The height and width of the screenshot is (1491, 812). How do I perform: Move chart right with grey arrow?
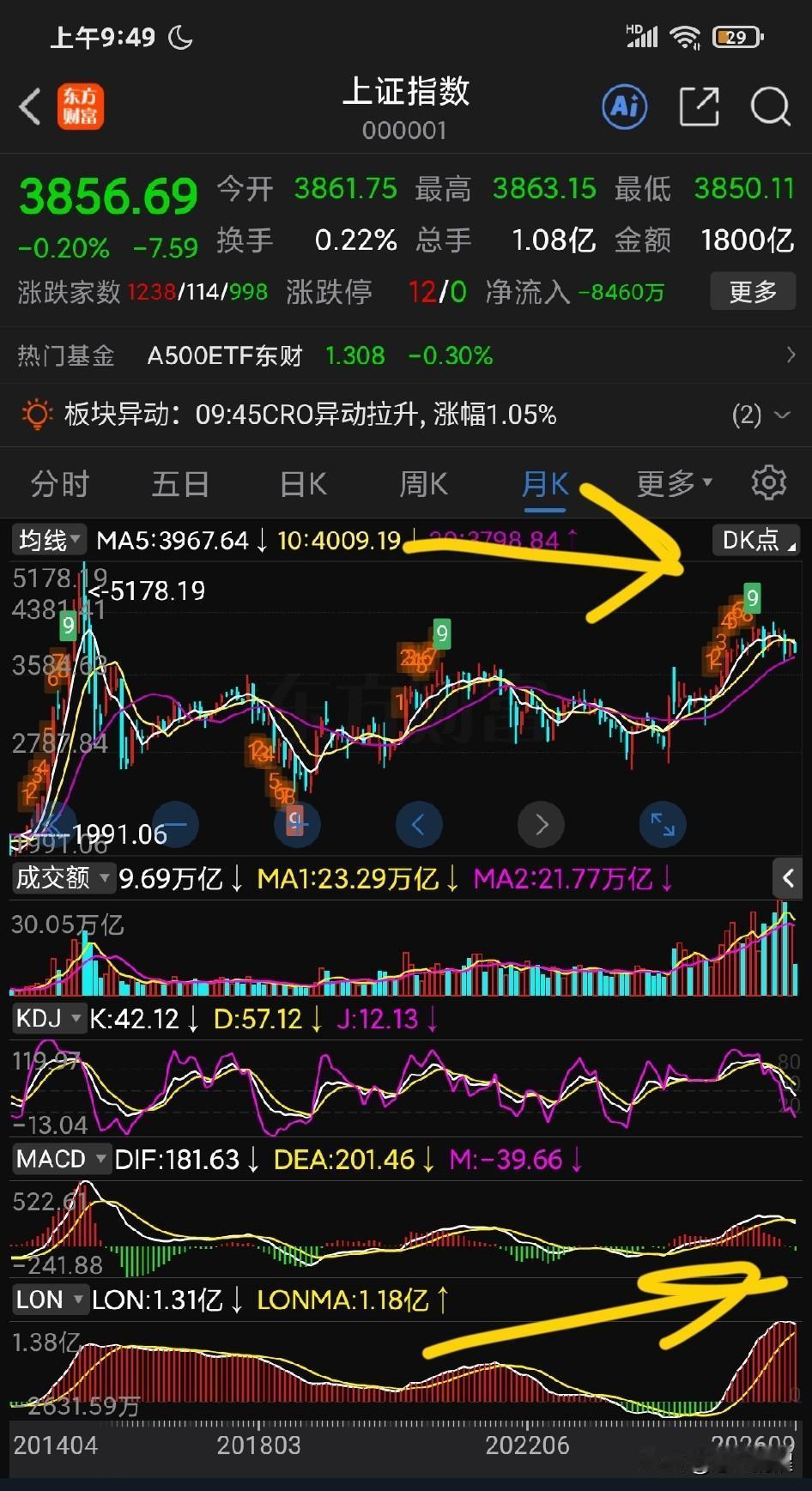[541, 824]
